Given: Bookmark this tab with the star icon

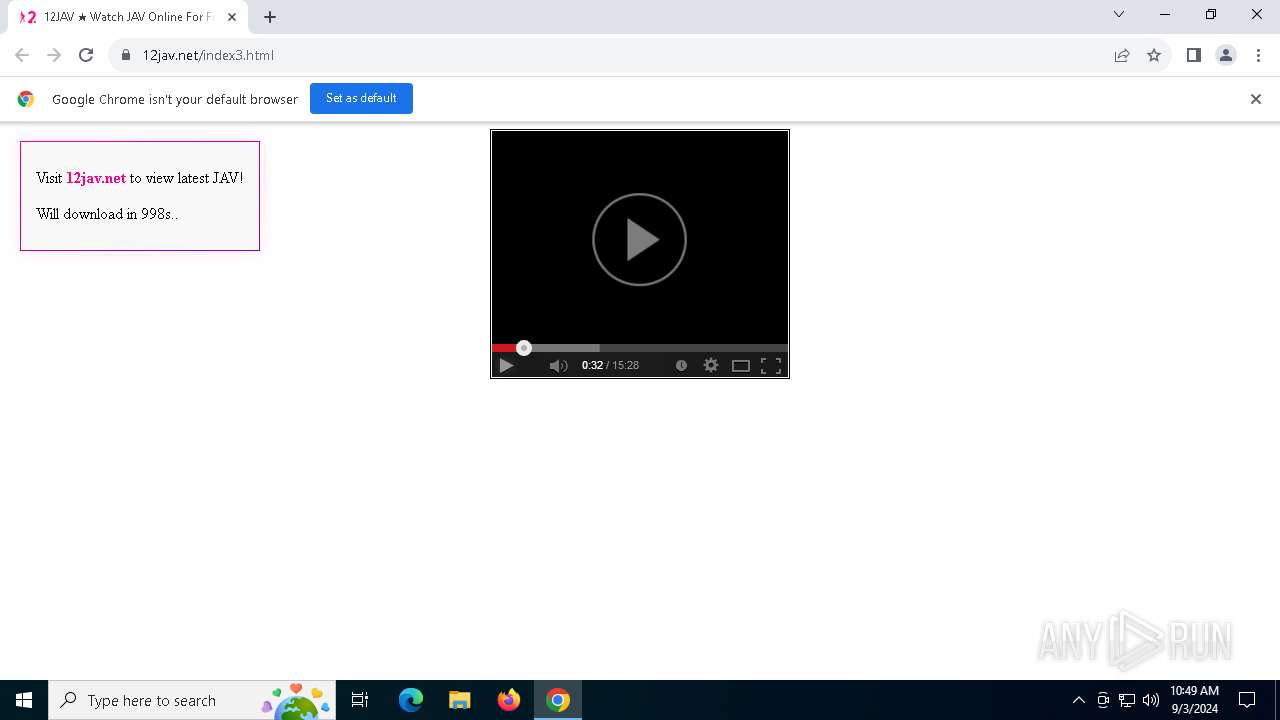Looking at the screenshot, I should [x=1154, y=55].
